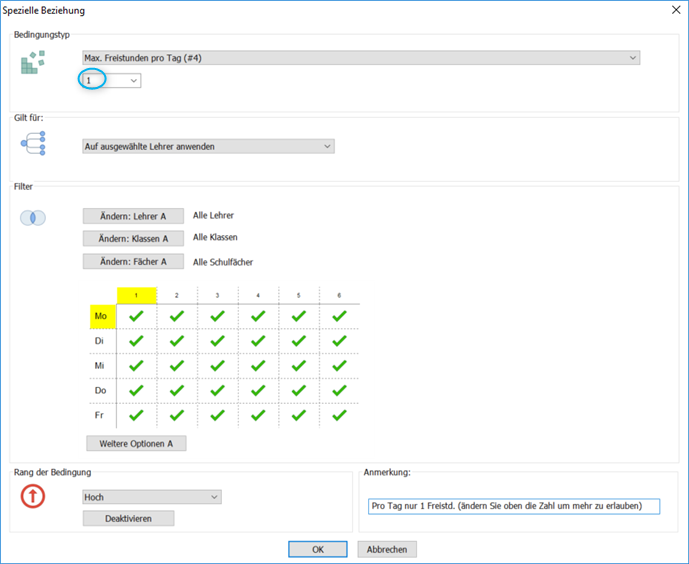
Task: Open the 'Hoch' rank dropdown
Action: [x=152, y=497]
